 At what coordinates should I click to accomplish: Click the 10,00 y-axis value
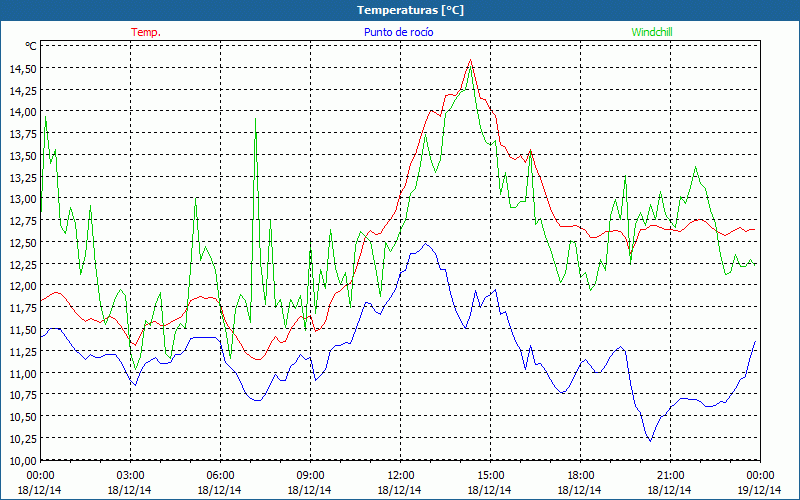click(x=22, y=461)
